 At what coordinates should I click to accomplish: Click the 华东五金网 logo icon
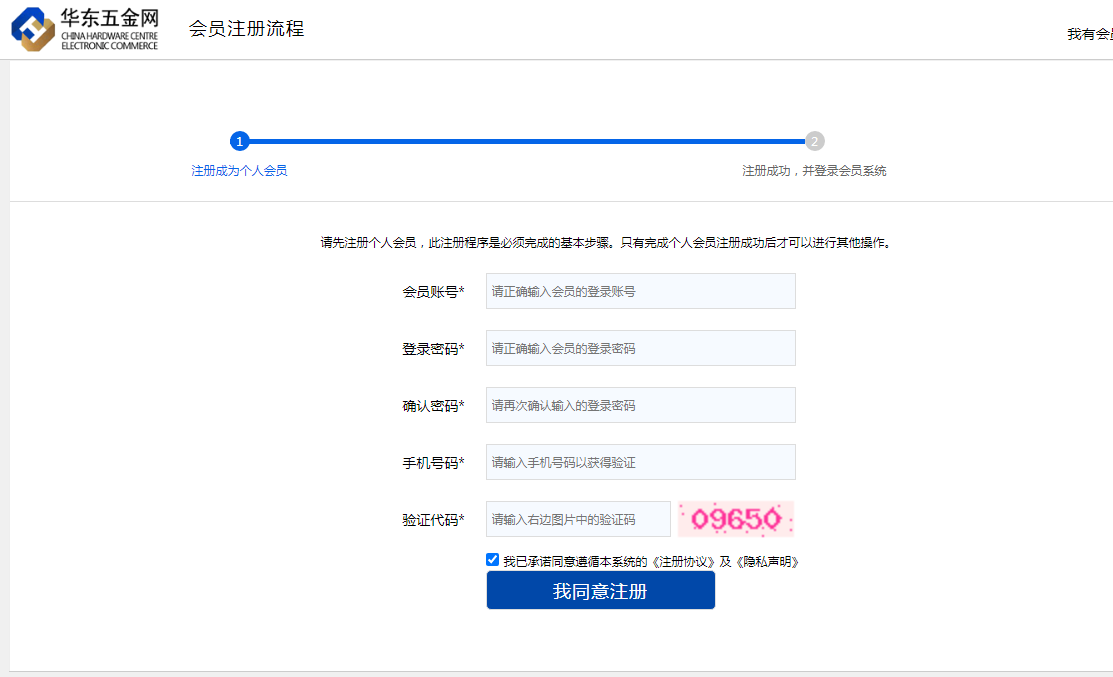click(32, 29)
